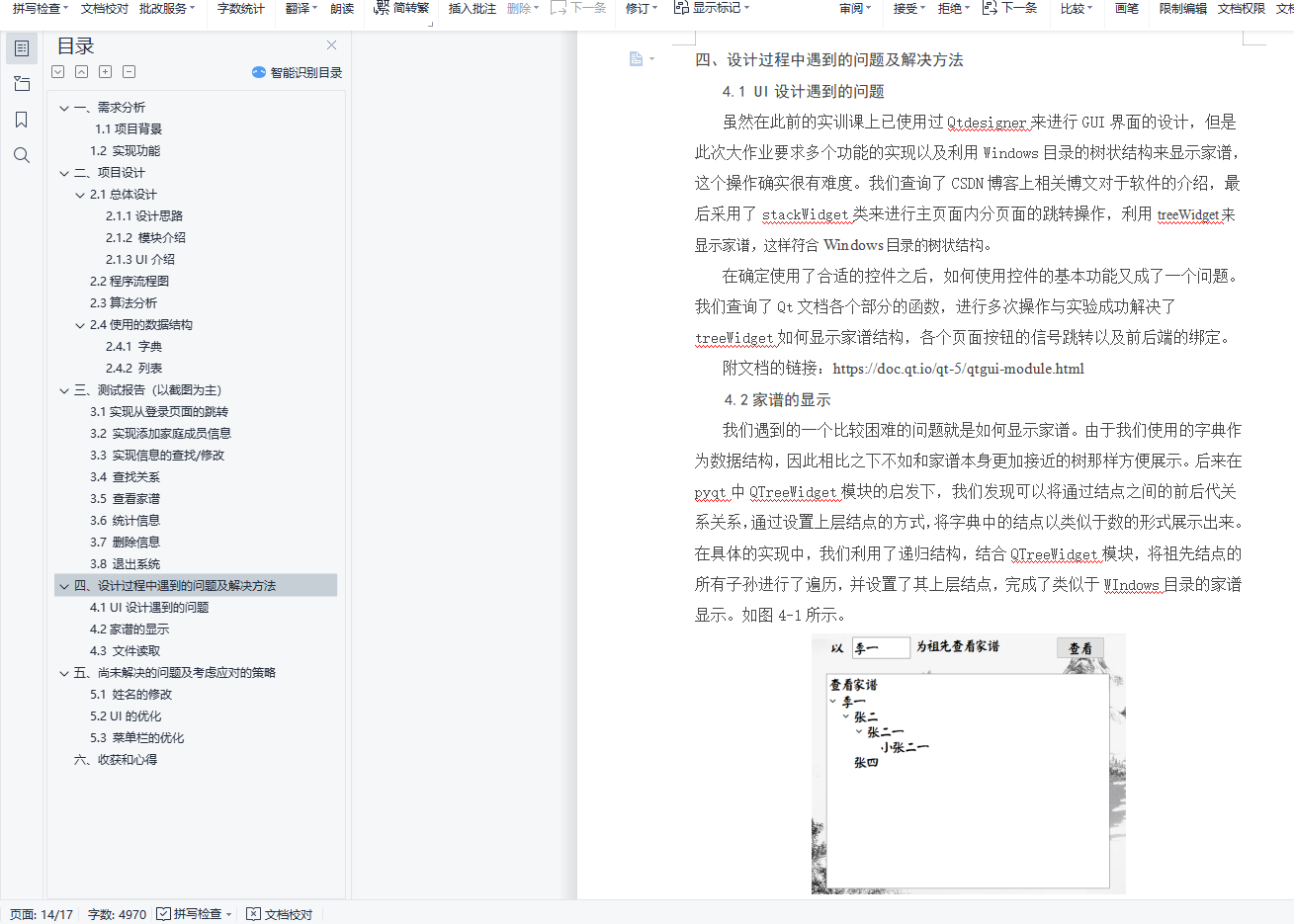
Task: Jump to 2.1.3 UI 介绍 in the outline
Action: click(x=140, y=260)
